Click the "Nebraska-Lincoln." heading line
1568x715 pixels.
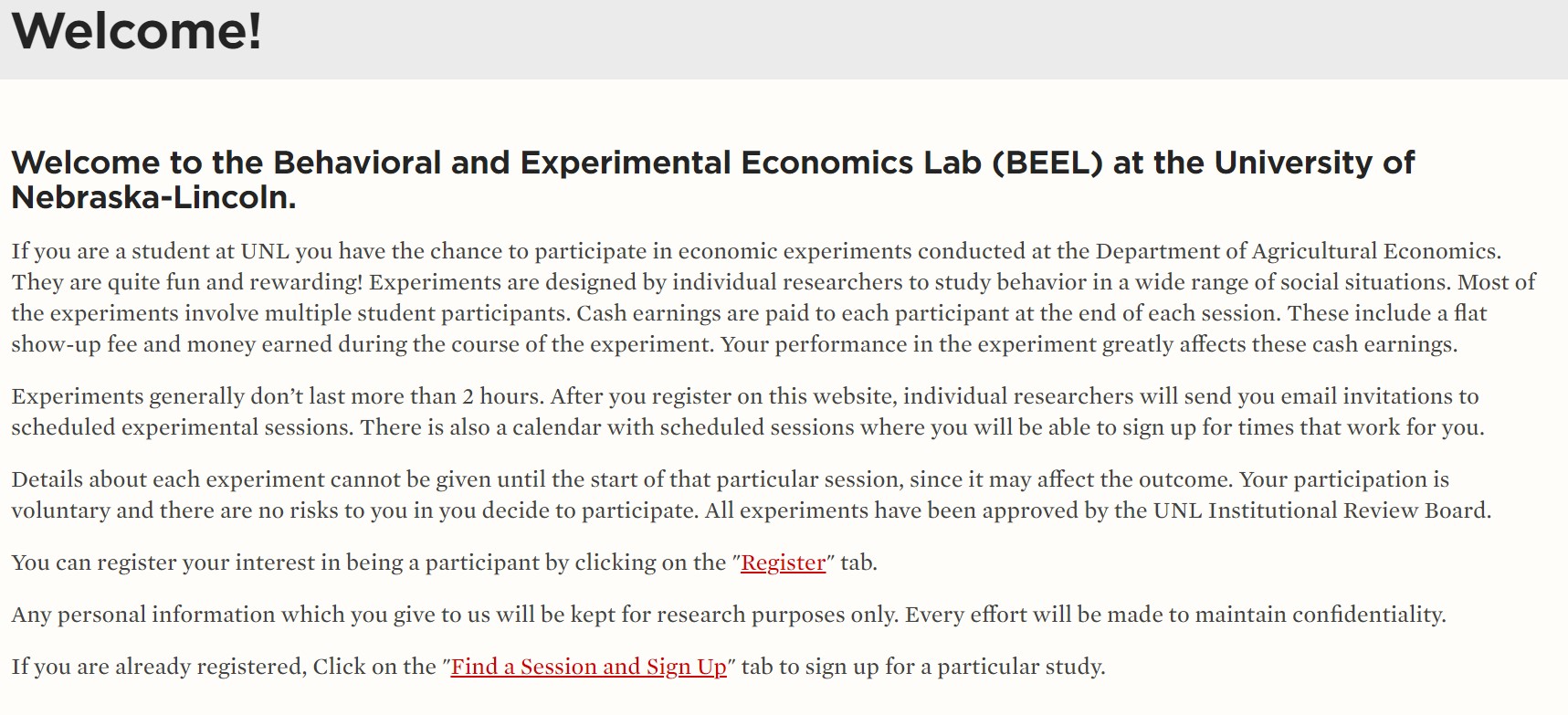coord(153,197)
